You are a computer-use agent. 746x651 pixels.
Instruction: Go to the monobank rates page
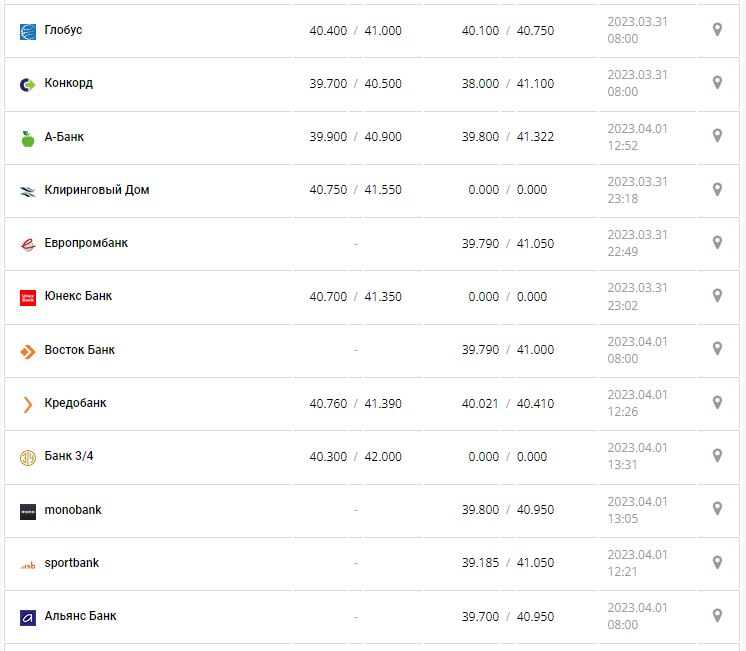point(73,510)
